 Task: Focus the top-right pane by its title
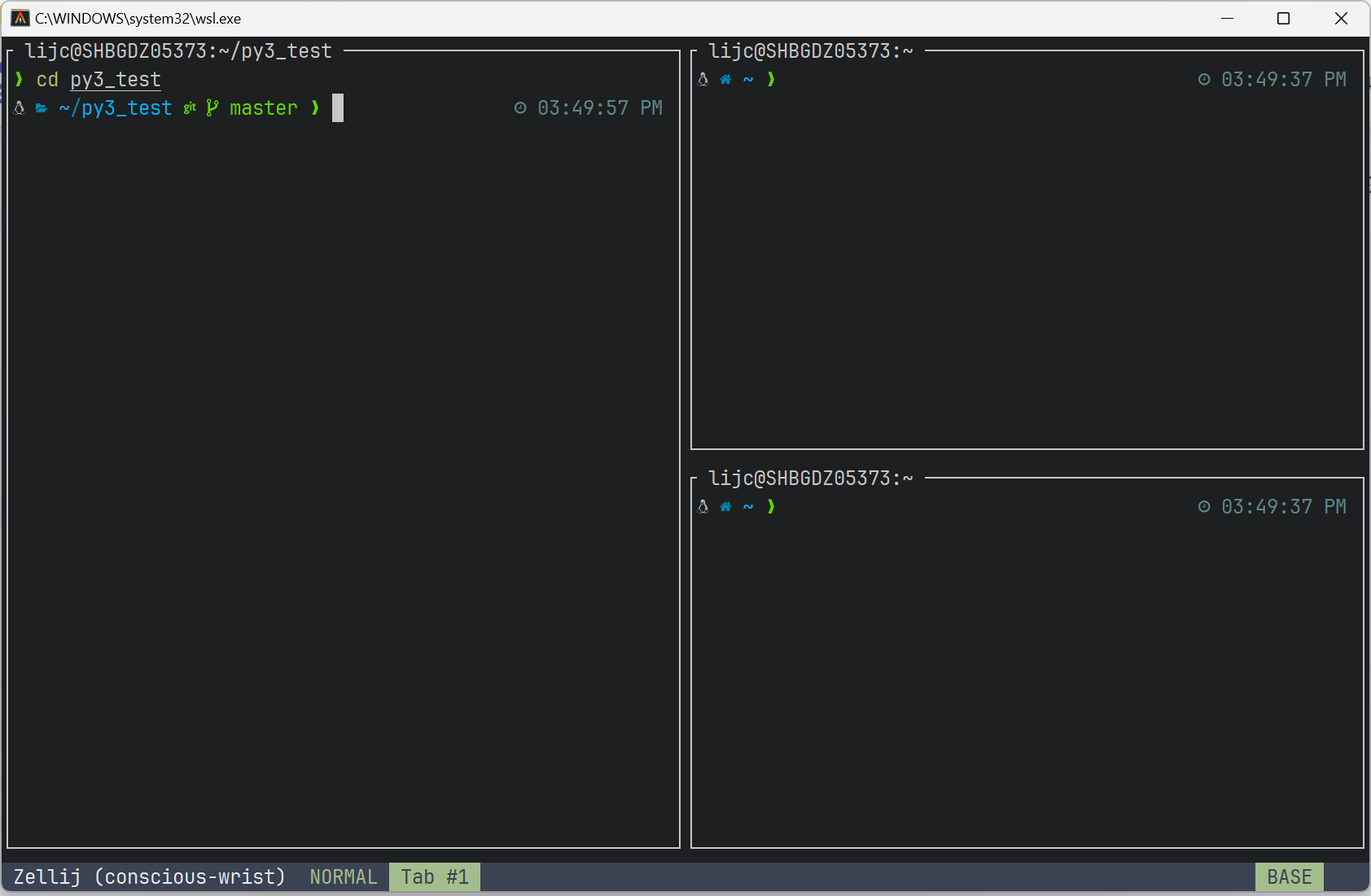810,51
